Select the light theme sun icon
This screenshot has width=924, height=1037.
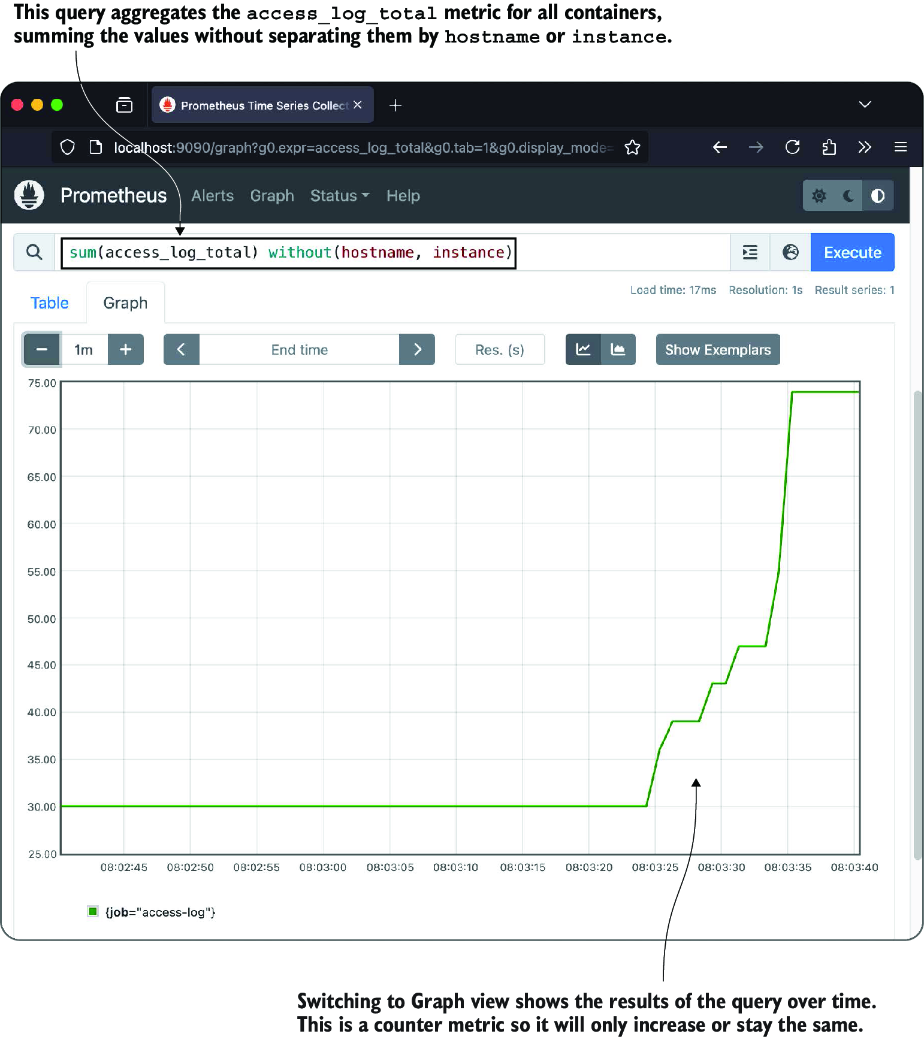(819, 196)
